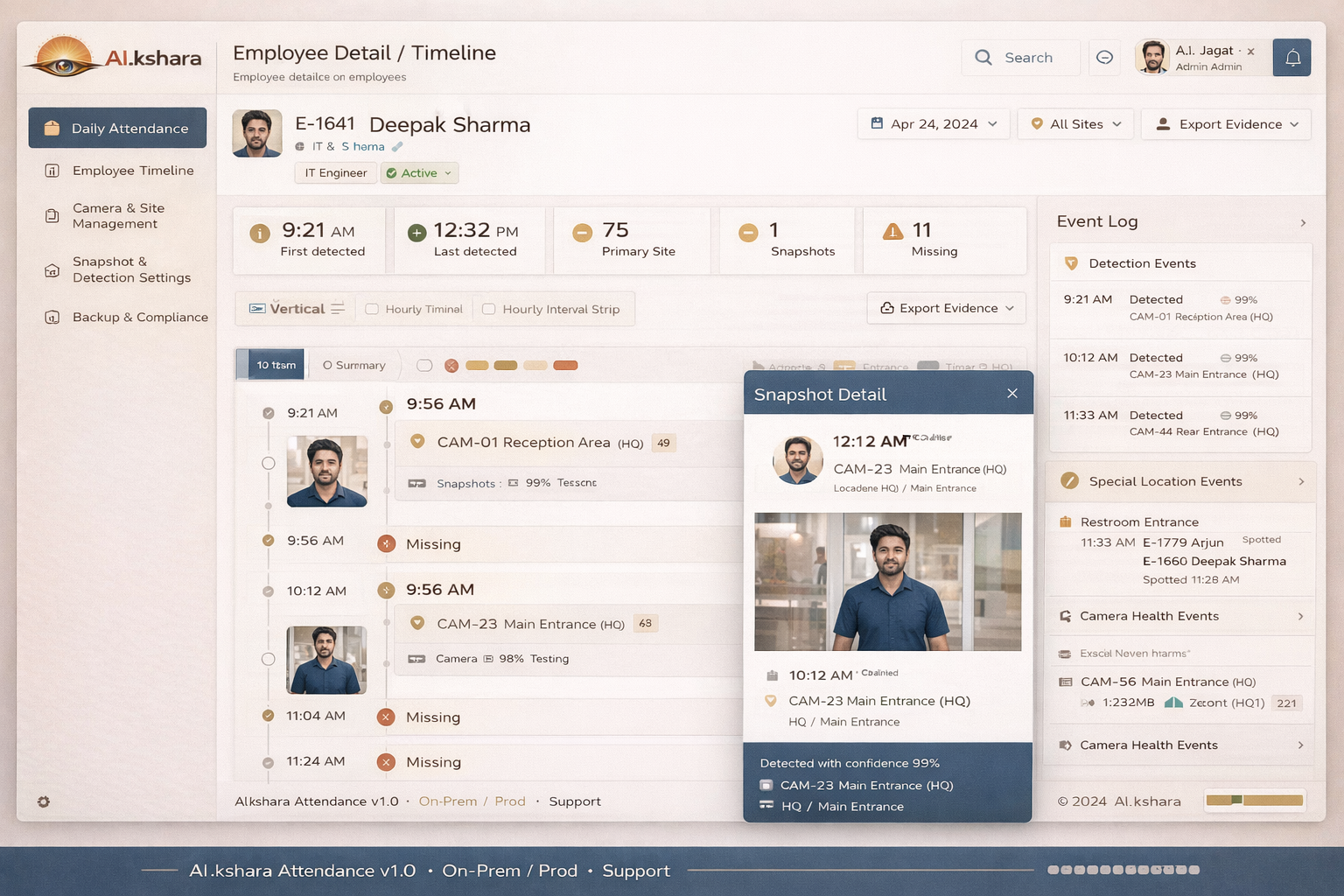Screen dimensions: 1344x896
Task: Click the settings gear in the sidebar footer
Action: pyautogui.click(x=44, y=801)
